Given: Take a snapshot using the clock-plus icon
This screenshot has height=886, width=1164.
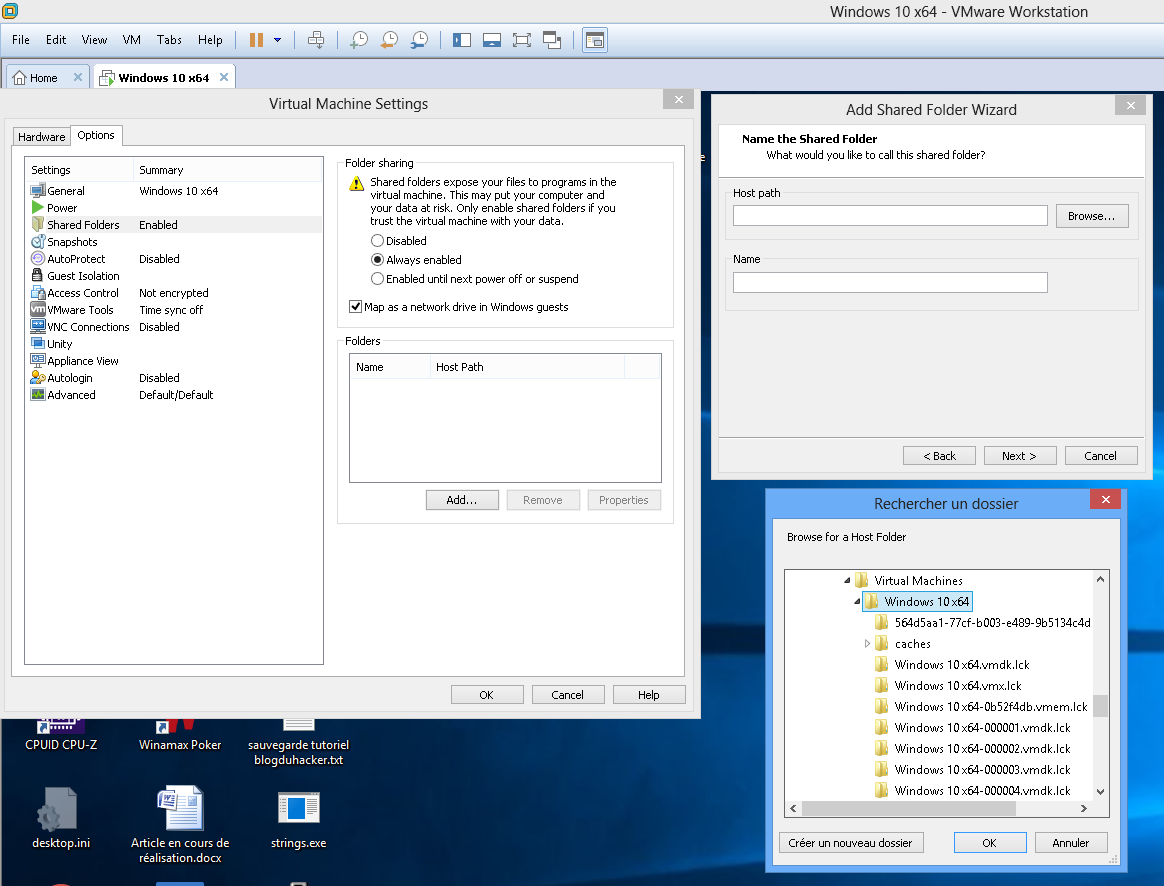Looking at the screenshot, I should 359,40.
